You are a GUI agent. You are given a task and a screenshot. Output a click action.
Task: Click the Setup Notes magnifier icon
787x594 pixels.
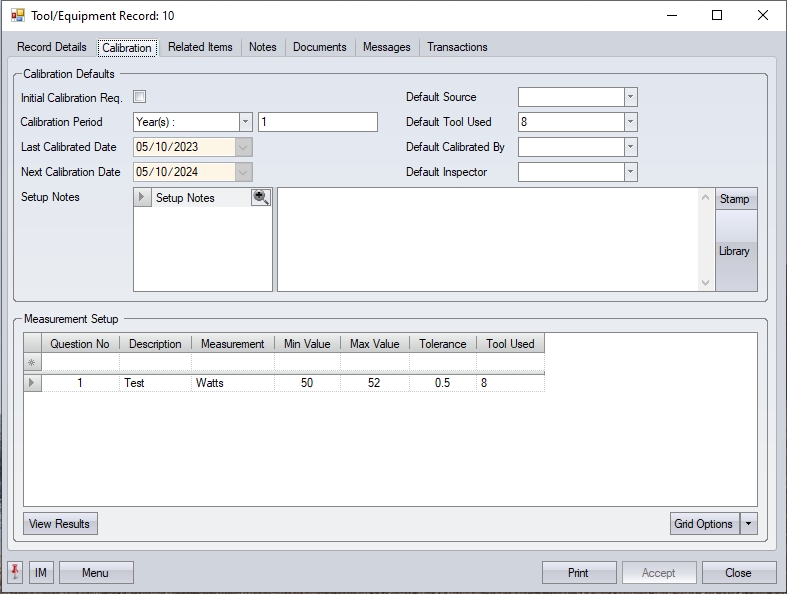261,198
